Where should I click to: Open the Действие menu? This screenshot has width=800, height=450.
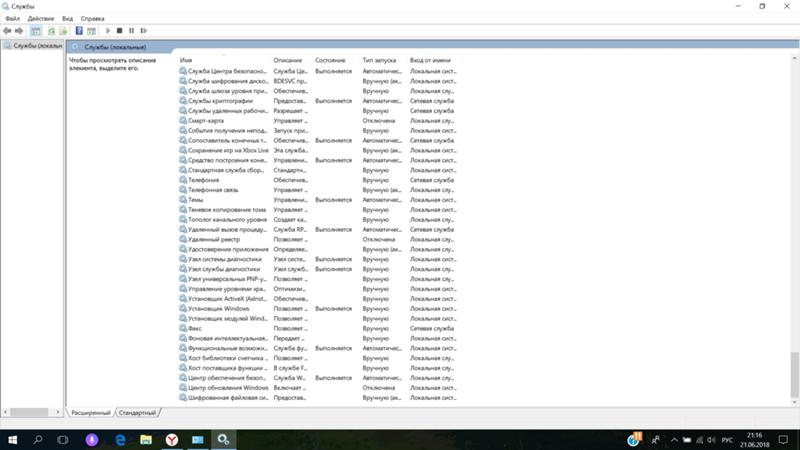(x=40, y=18)
